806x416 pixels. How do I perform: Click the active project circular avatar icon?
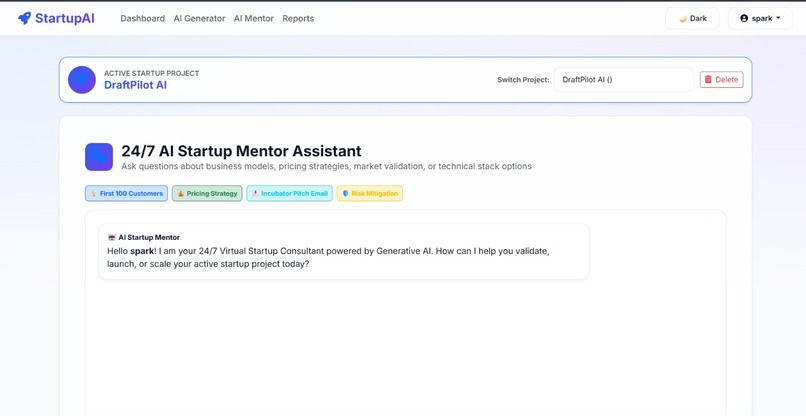tap(82, 80)
